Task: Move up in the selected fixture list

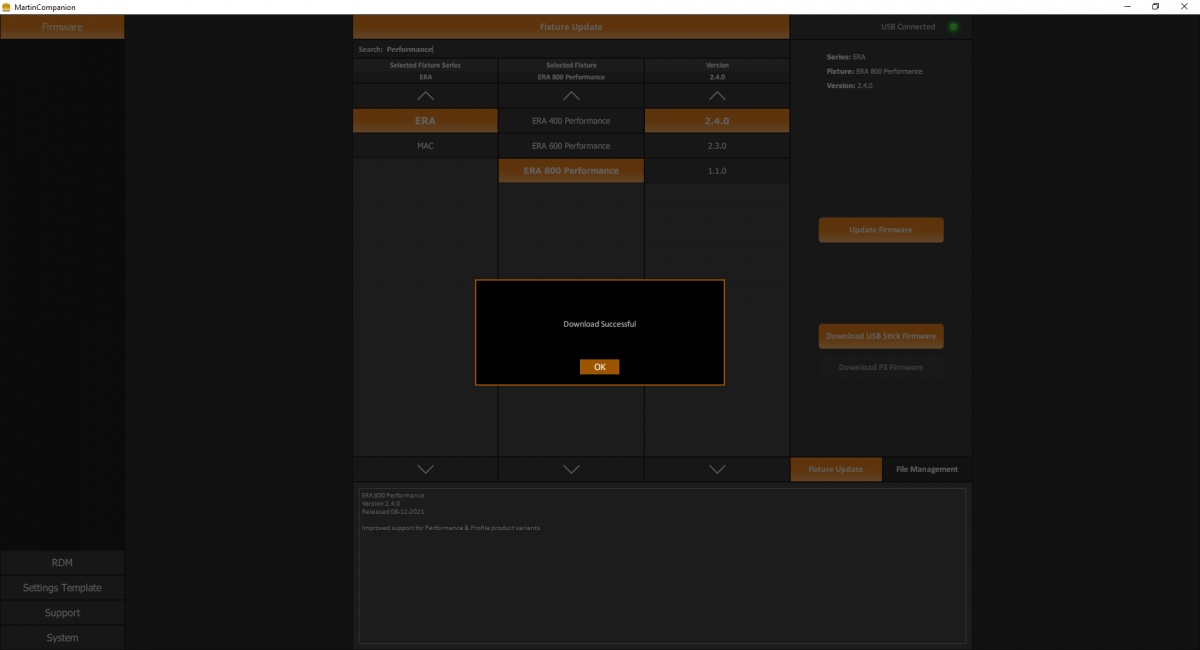Action: (x=571, y=96)
